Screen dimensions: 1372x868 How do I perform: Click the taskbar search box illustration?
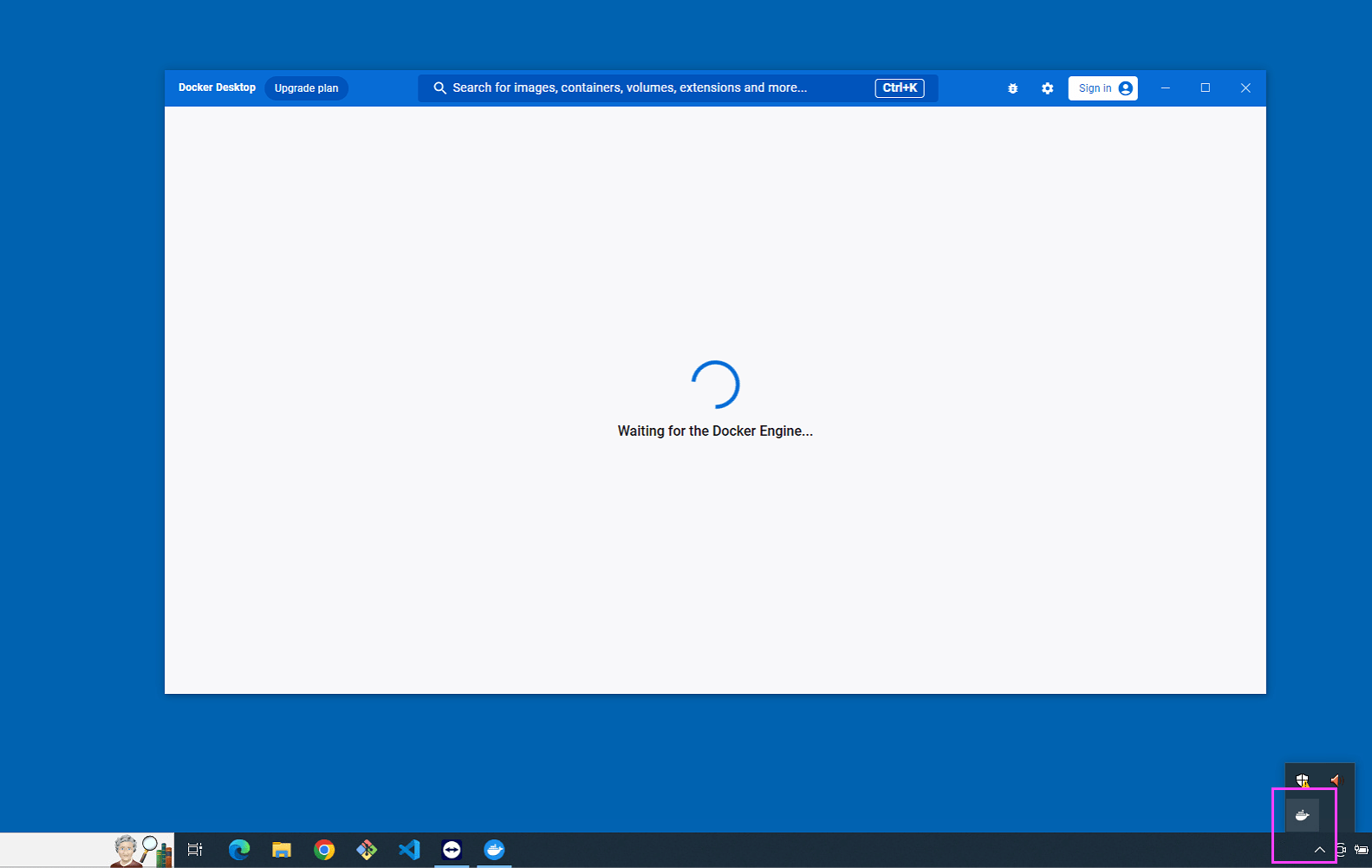coord(139,850)
